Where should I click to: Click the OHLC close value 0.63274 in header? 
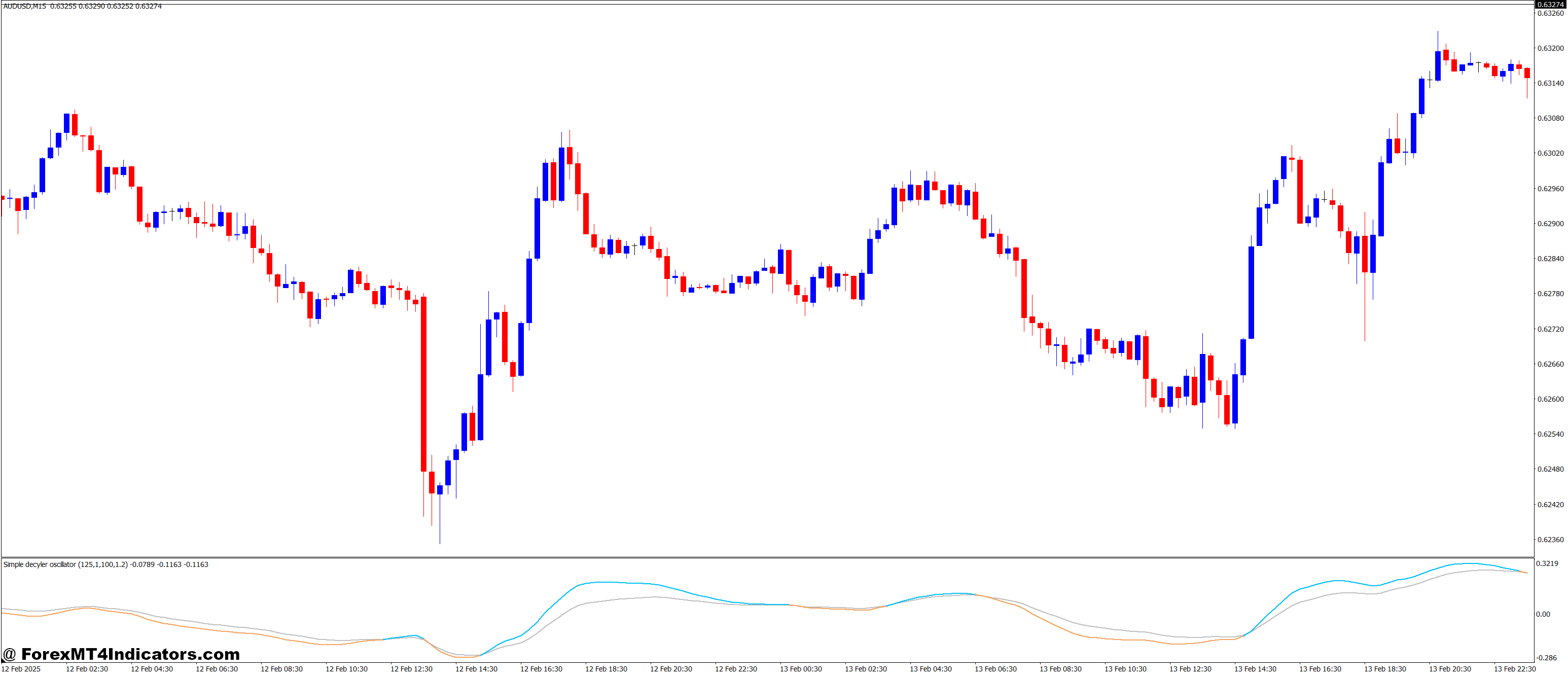[x=149, y=6]
